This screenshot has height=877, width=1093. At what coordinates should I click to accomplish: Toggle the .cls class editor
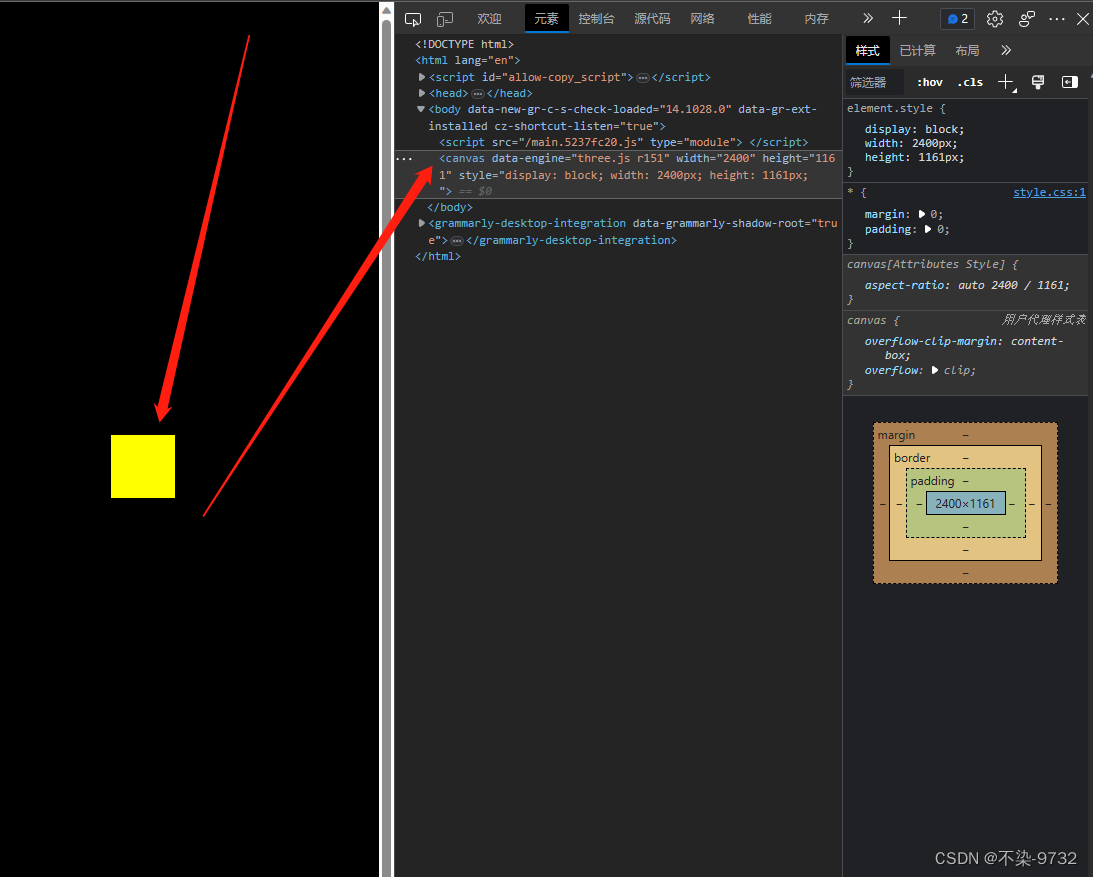click(x=970, y=82)
